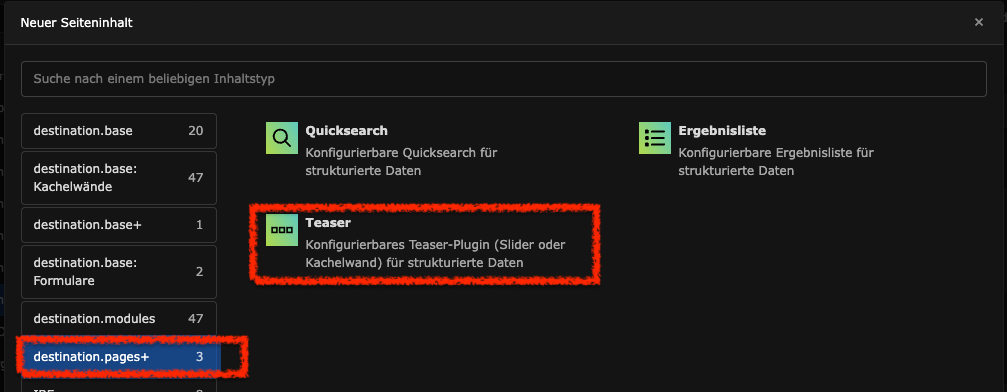Click the Teaser description text

pos(436,254)
